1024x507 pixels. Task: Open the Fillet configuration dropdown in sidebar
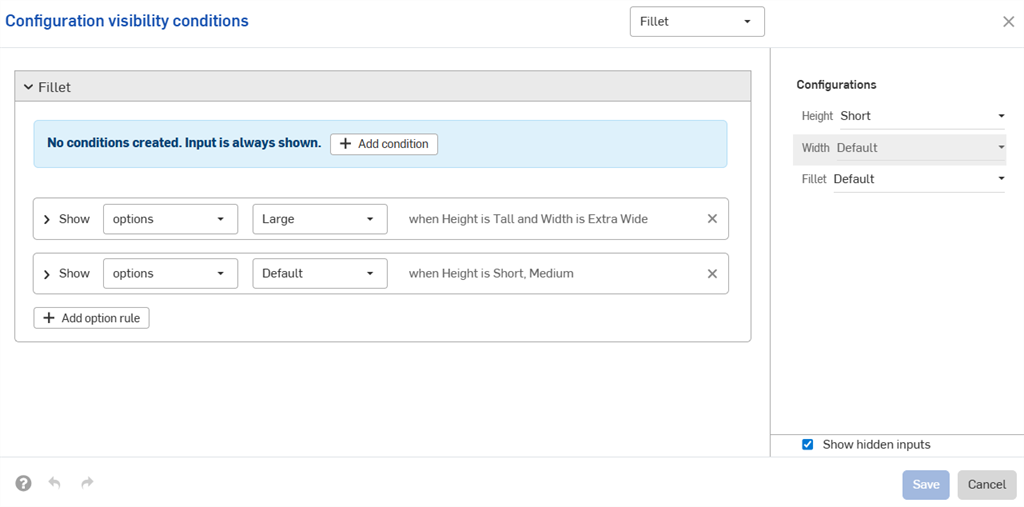[919, 179]
